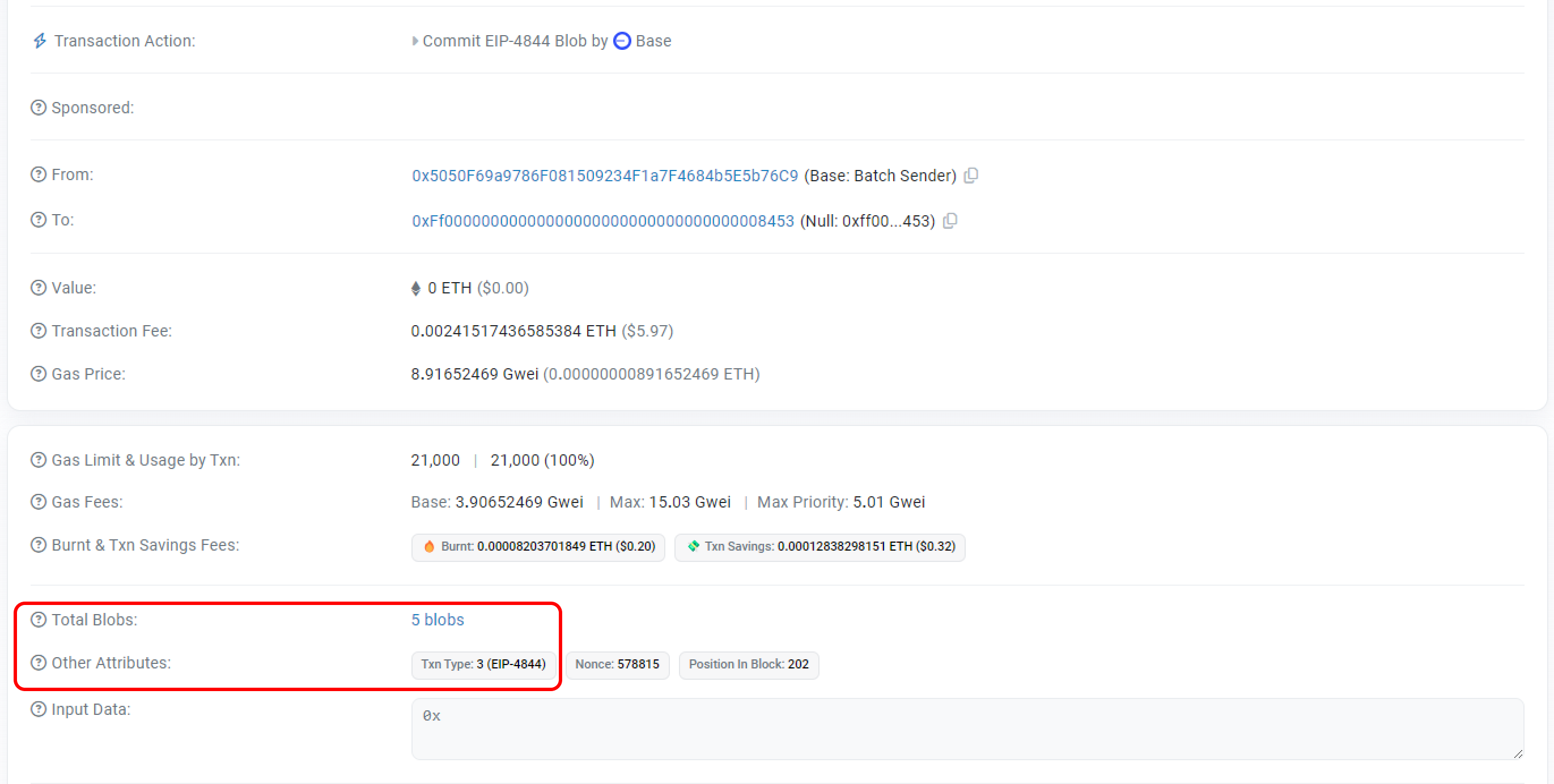The image size is (1554, 784).
Task: Click the Txn Type 3 (EIP-4844) badge
Action: point(483,664)
